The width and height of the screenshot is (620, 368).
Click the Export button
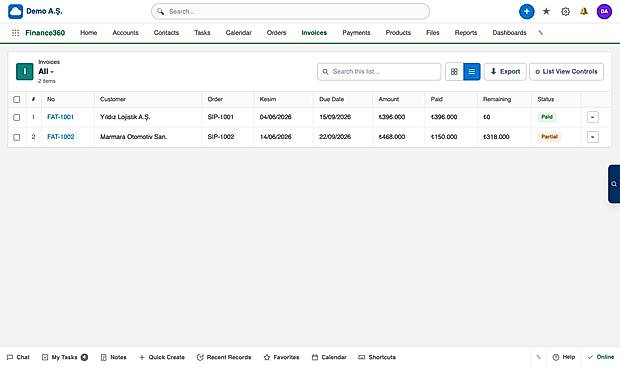click(x=505, y=72)
